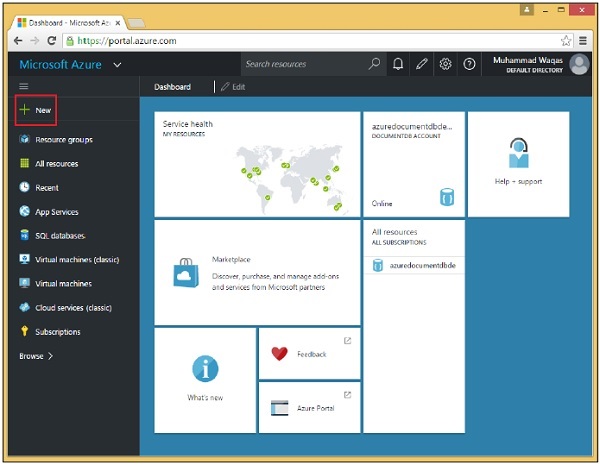Click the pencil edit icon in top bar
Viewport: 600px width, 465px height.
[x=422, y=64]
